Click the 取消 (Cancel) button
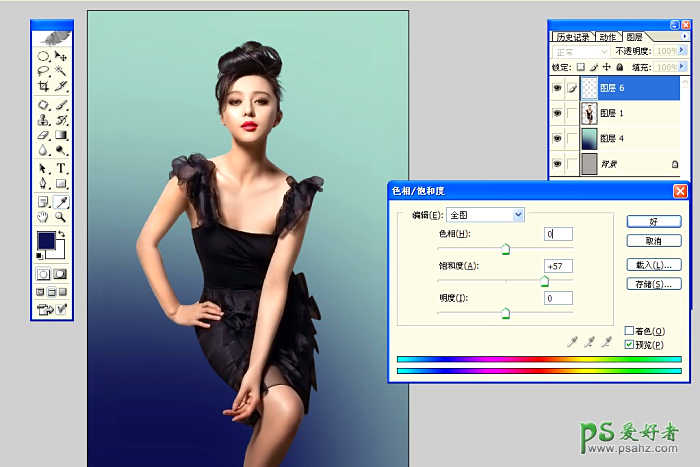 click(654, 241)
